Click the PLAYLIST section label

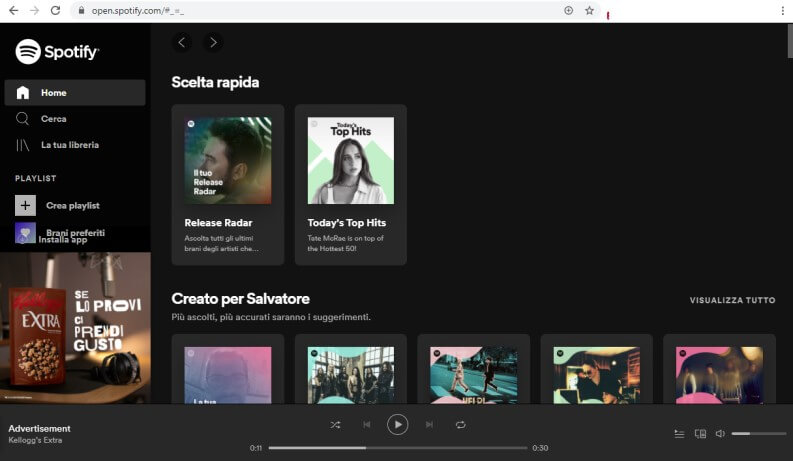click(x=35, y=178)
